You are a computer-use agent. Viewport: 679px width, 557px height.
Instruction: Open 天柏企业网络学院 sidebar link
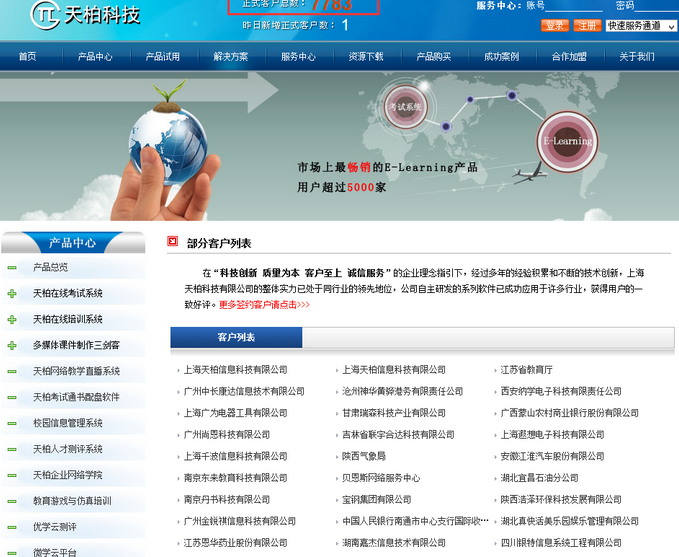point(68,476)
